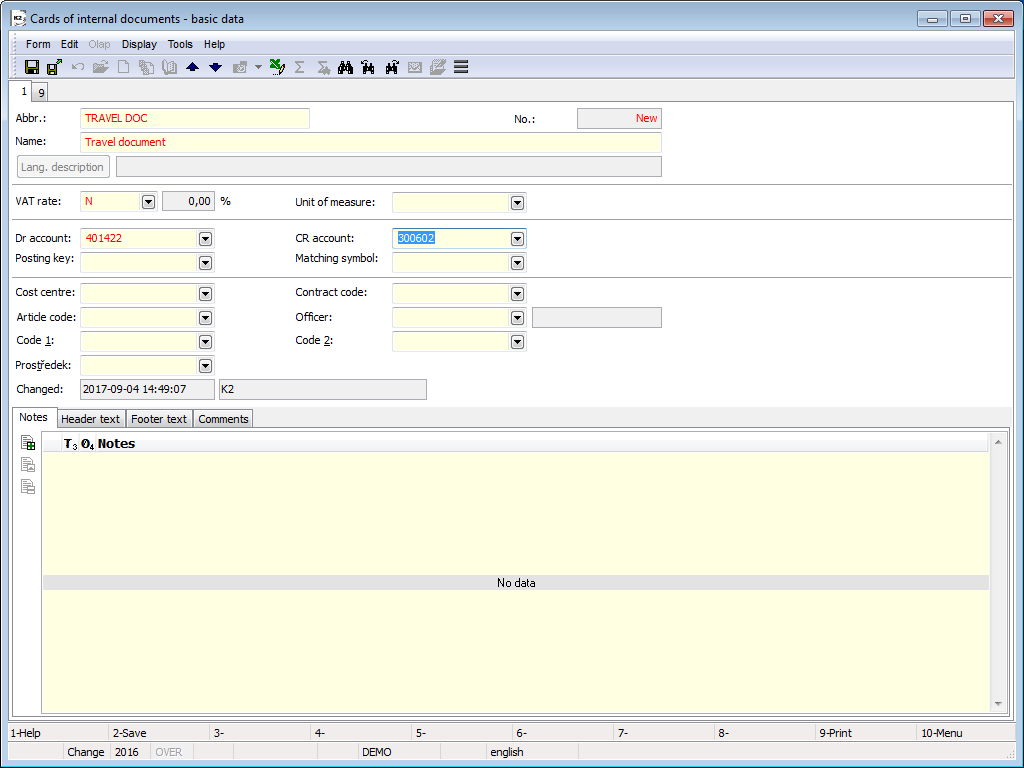
Task: Click the first binoculars search icon
Action: (346, 67)
